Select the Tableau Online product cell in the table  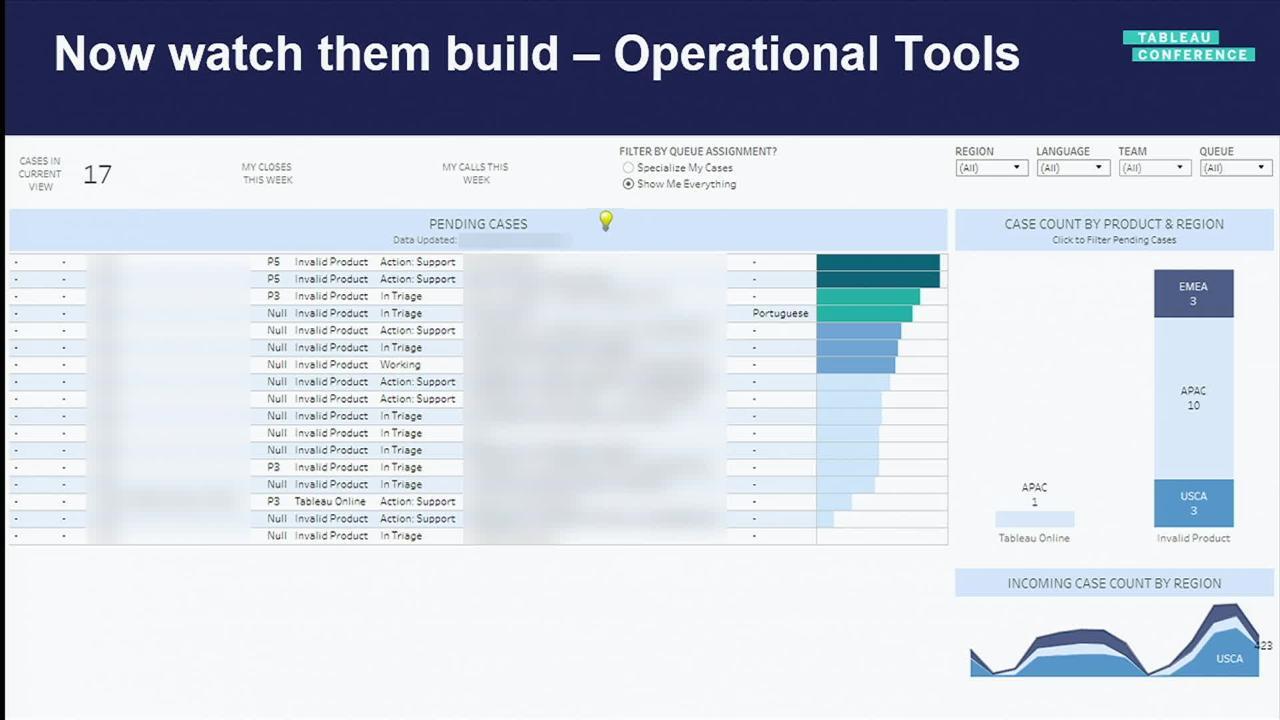click(330, 502)
